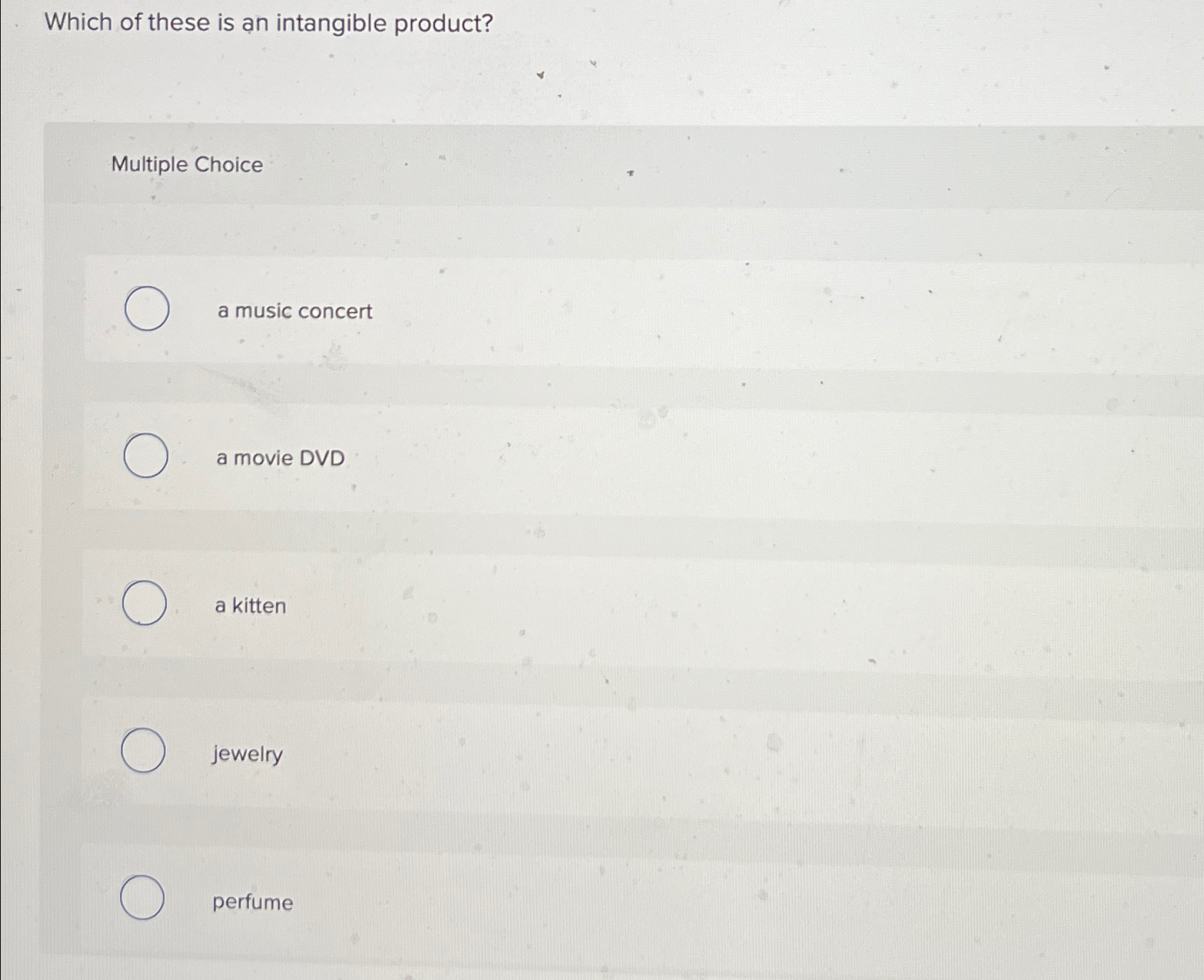
Task: Click the answer text 'jewelry'
Action: pyautogui.click(x=246, y=754)
